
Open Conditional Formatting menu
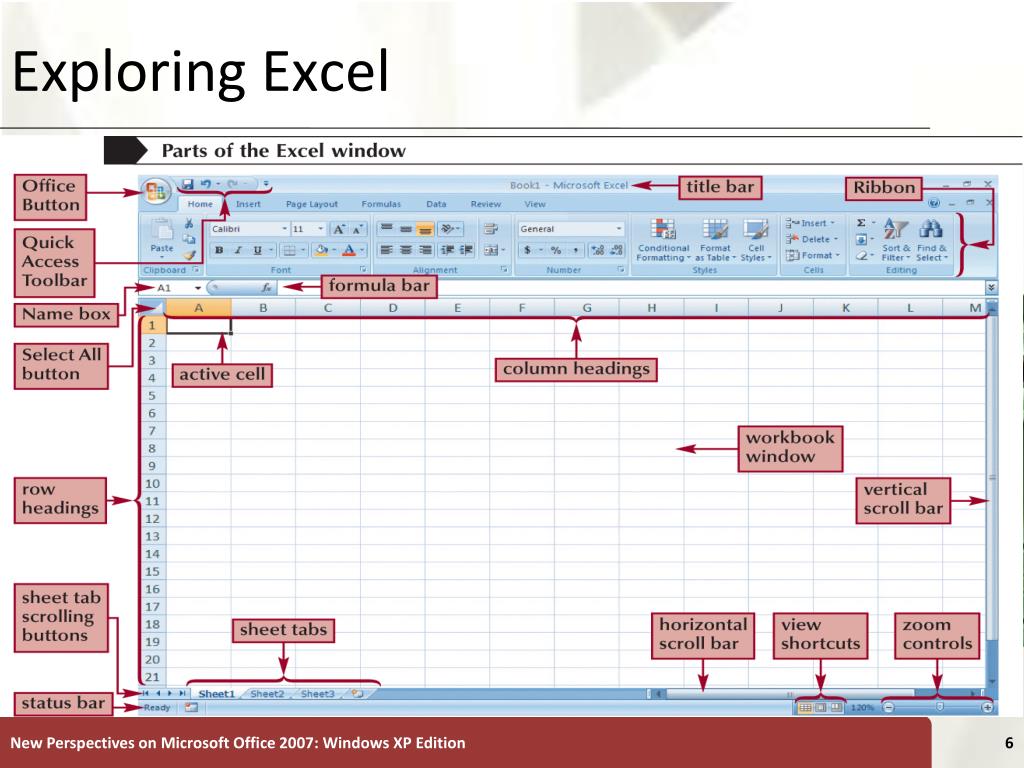tap(663, 240)
